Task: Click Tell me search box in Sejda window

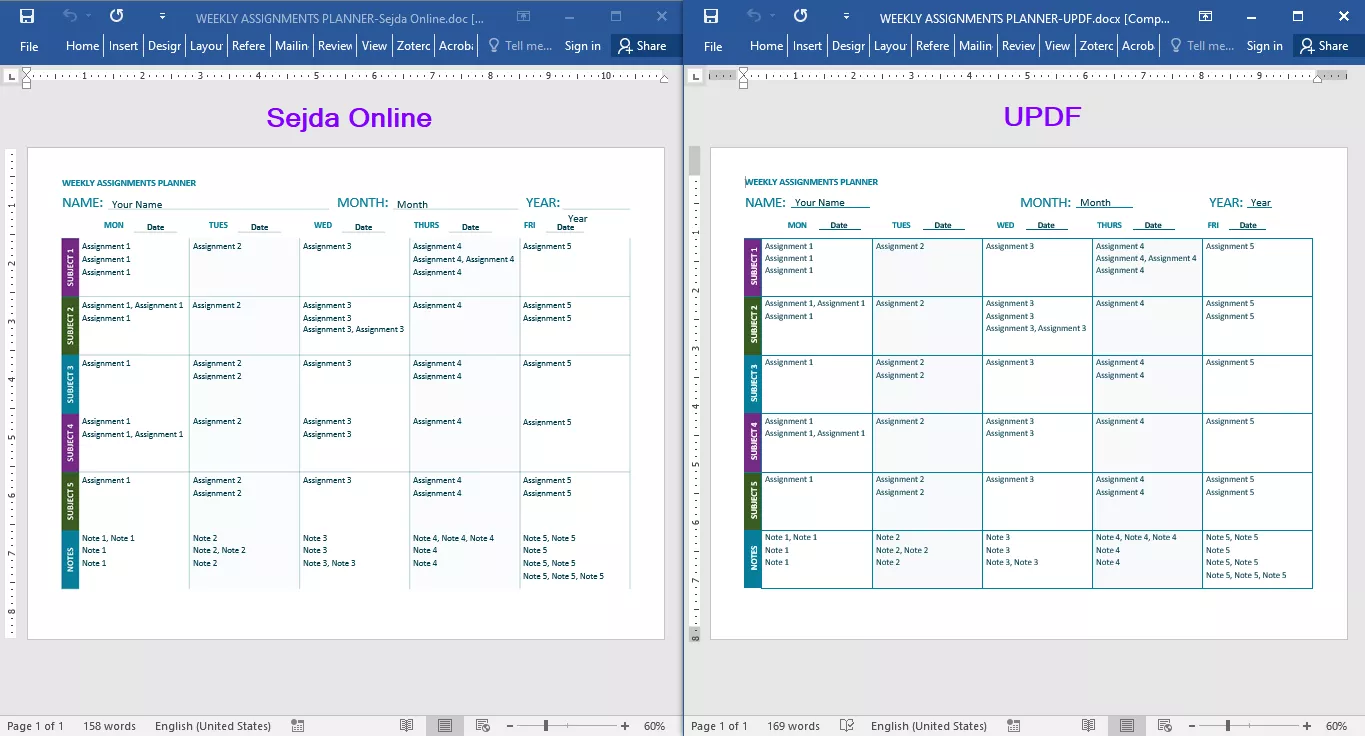Action: tap(519, 46)
